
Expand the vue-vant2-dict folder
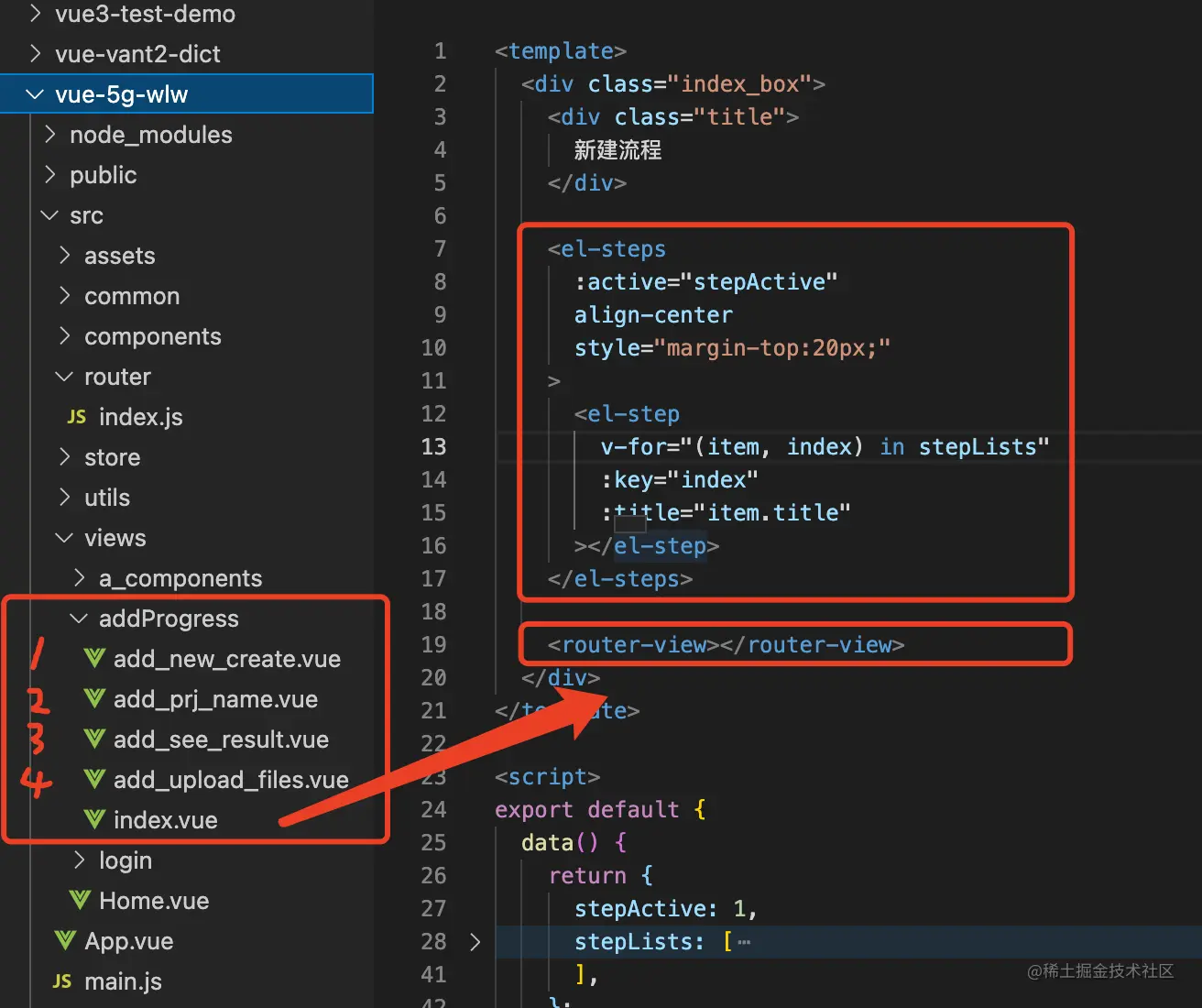click(x=36, y=54)
